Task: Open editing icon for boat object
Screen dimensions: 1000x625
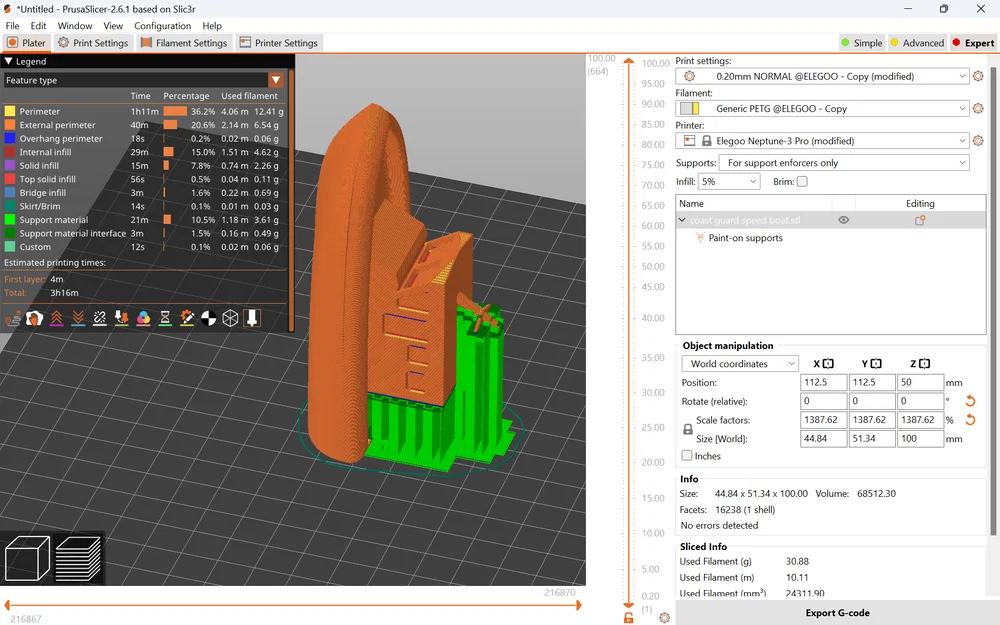Action: pyautogui.click(x=920, y=220)
